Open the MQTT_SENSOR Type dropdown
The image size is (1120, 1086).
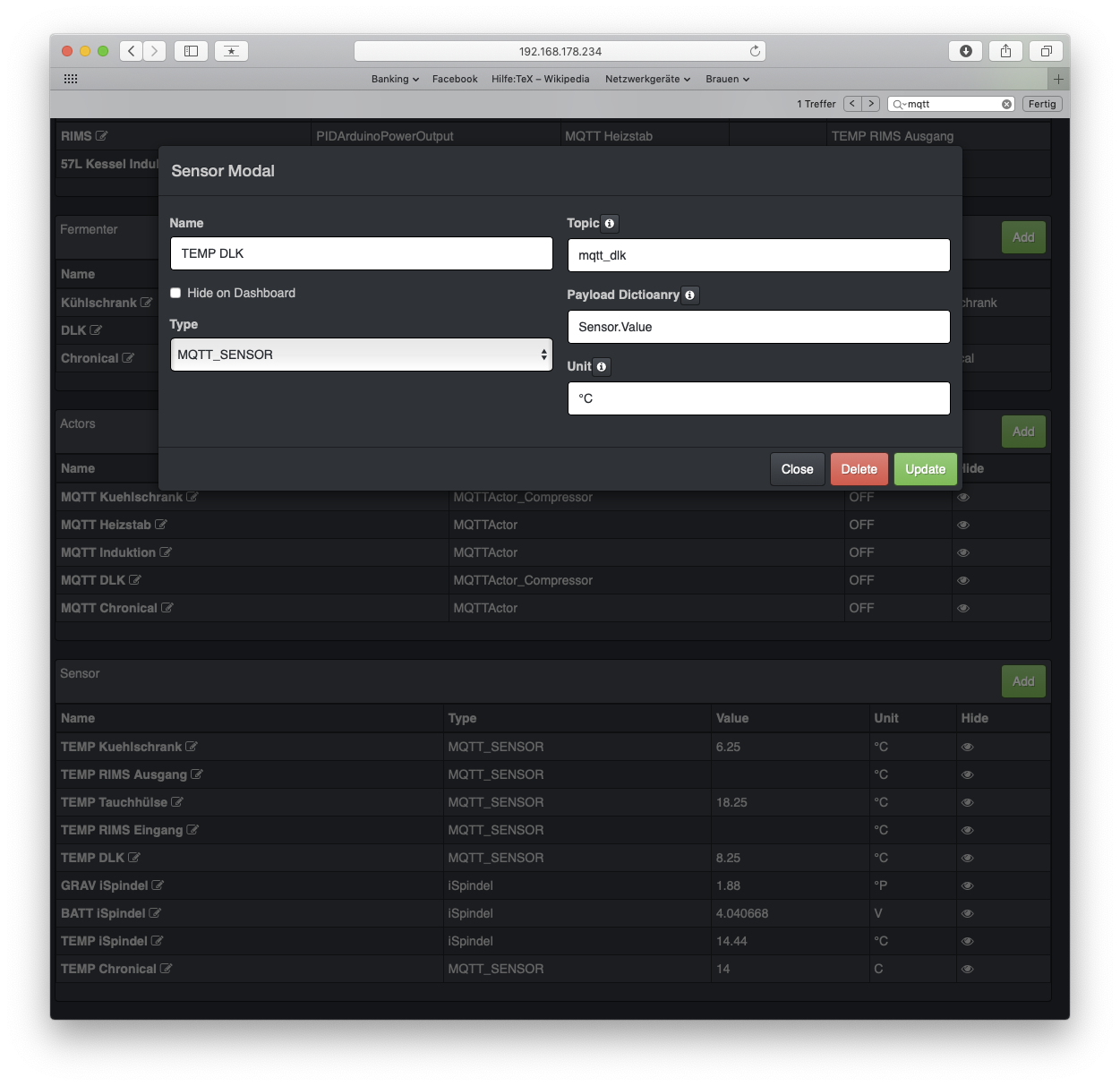[361, 355]
